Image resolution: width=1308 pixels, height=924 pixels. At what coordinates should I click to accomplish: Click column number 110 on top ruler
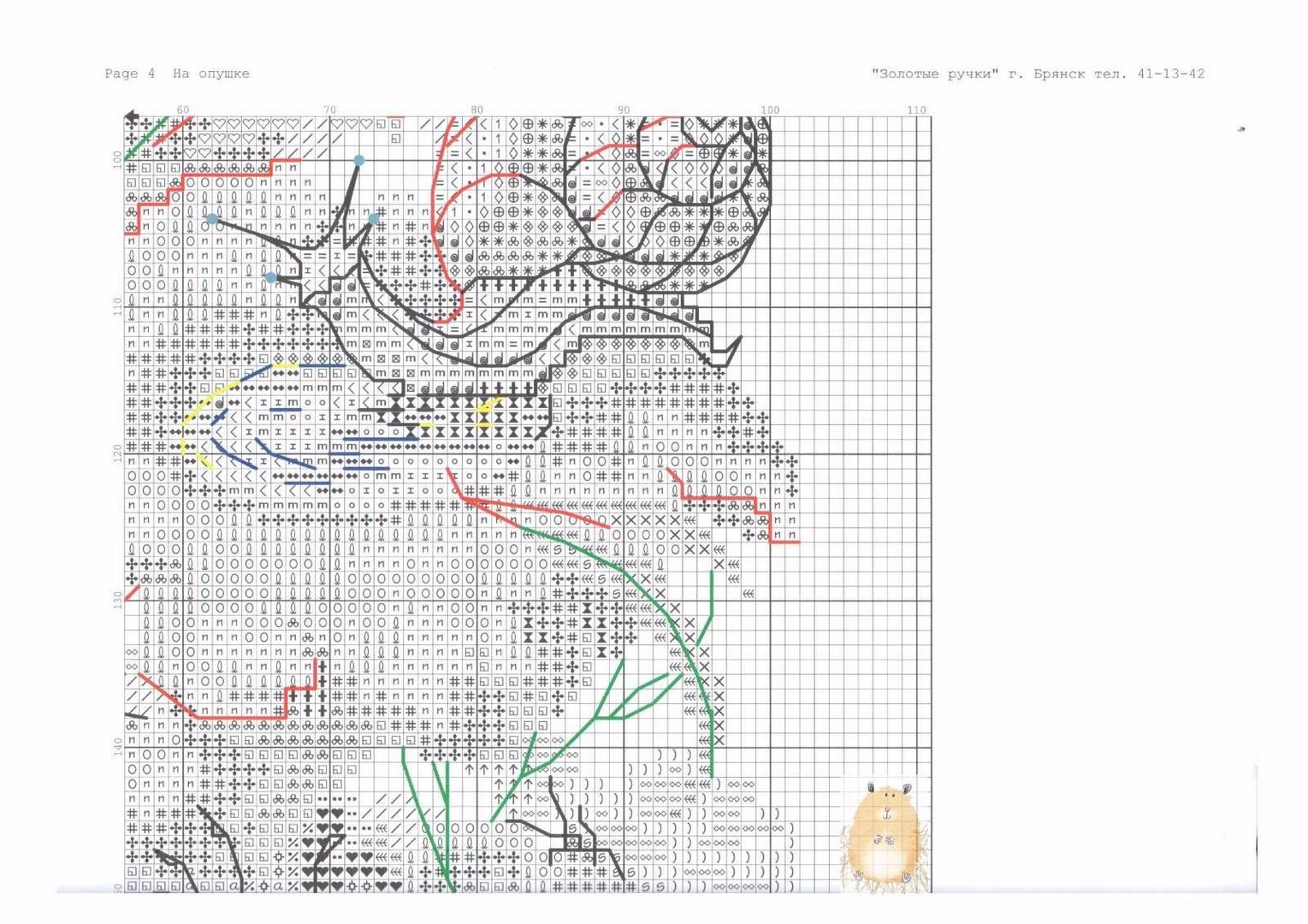coord(916,110)
